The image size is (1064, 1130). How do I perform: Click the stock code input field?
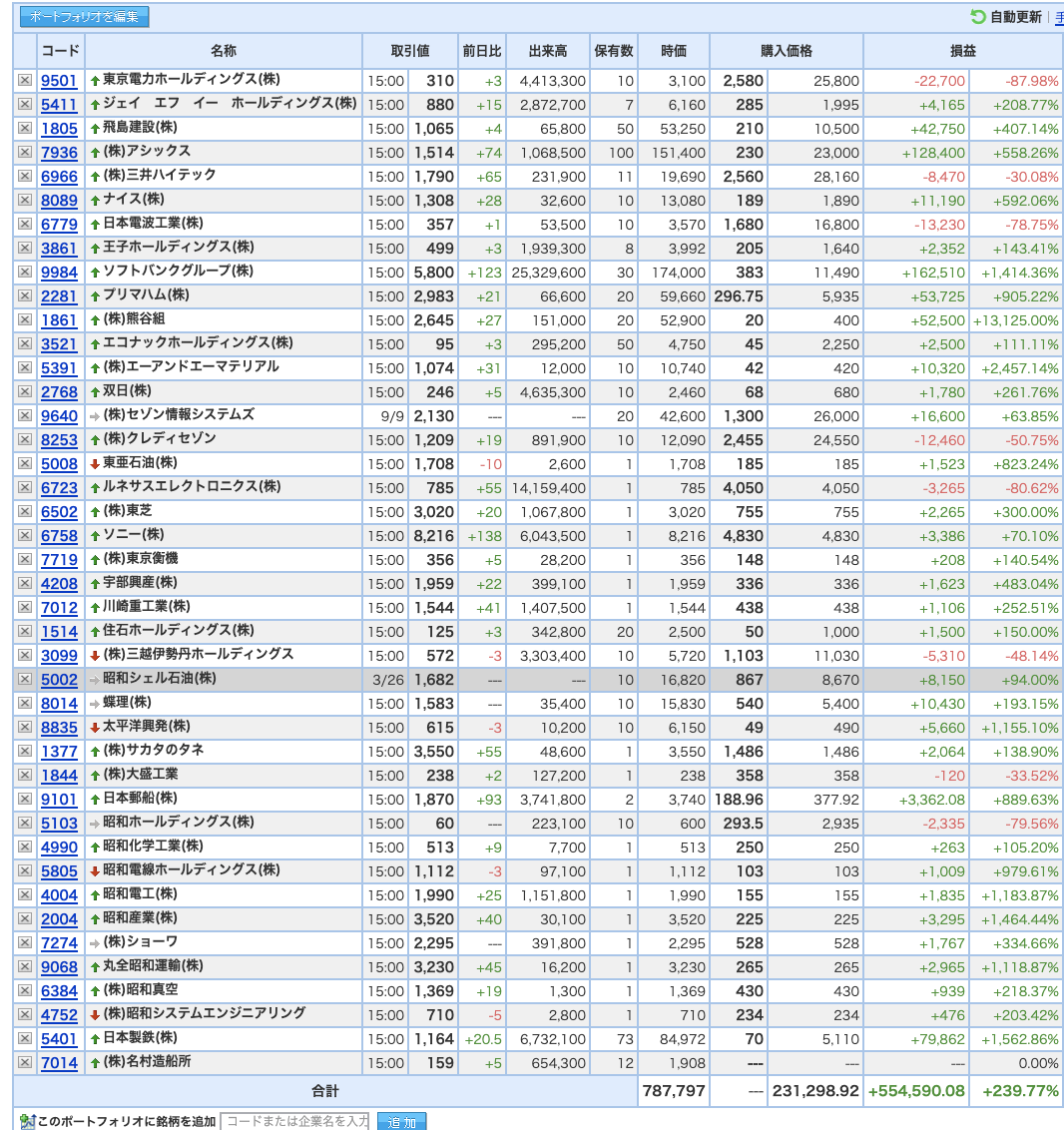[294, 1121]
